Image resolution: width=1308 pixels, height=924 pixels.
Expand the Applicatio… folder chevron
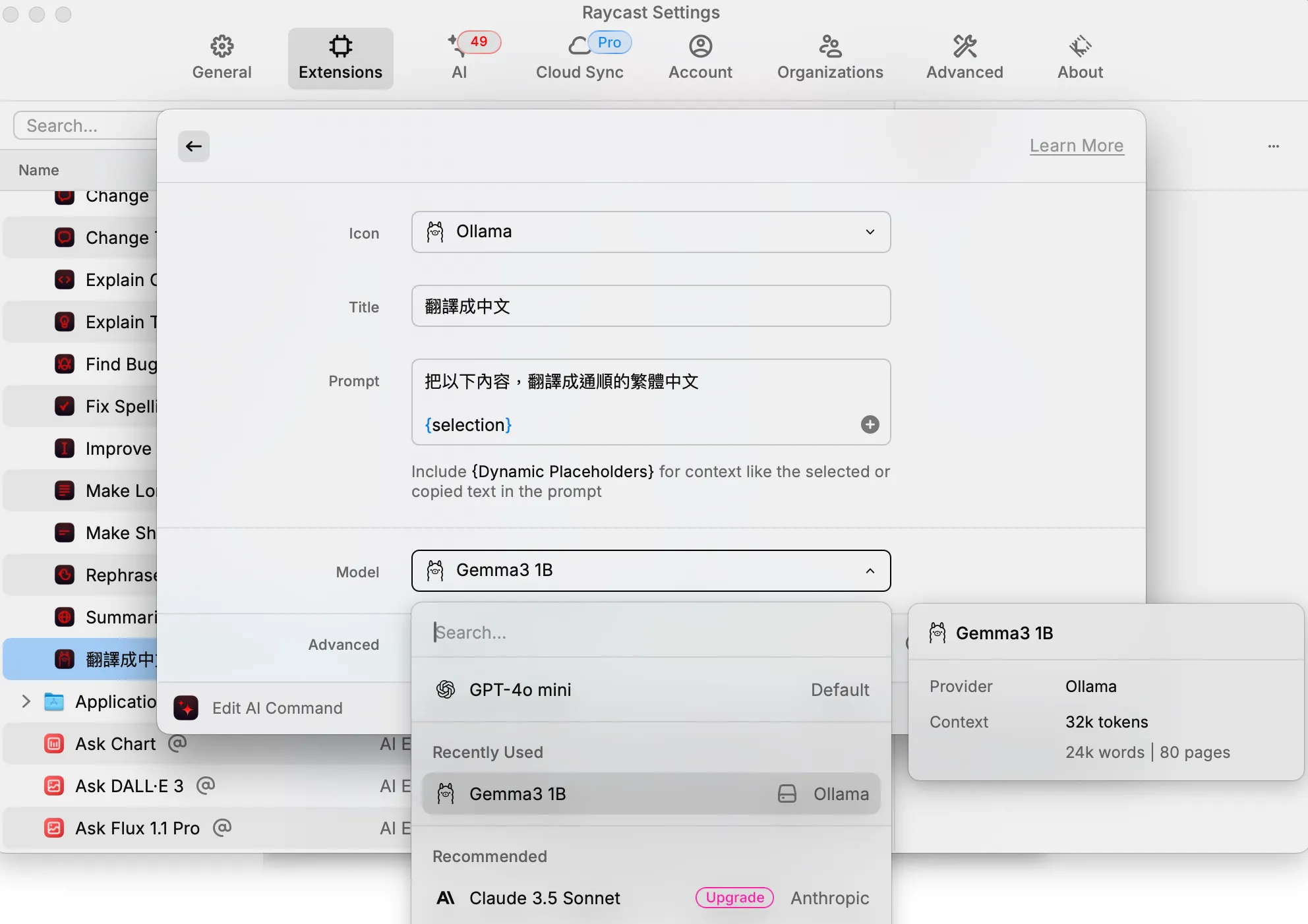point(26,701)
